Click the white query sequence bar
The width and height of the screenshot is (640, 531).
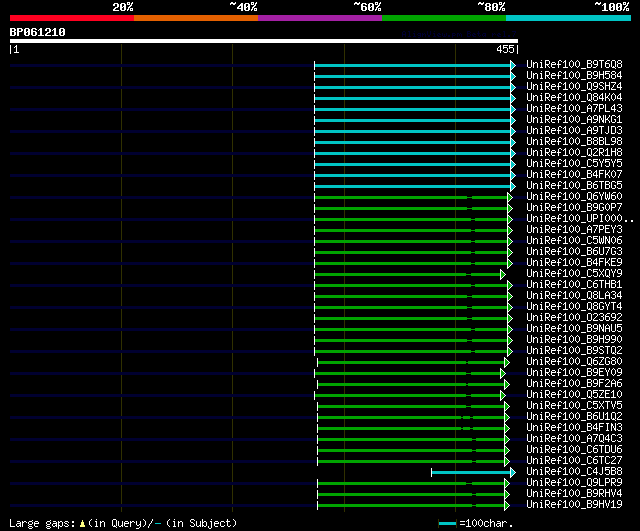point(264,41)
